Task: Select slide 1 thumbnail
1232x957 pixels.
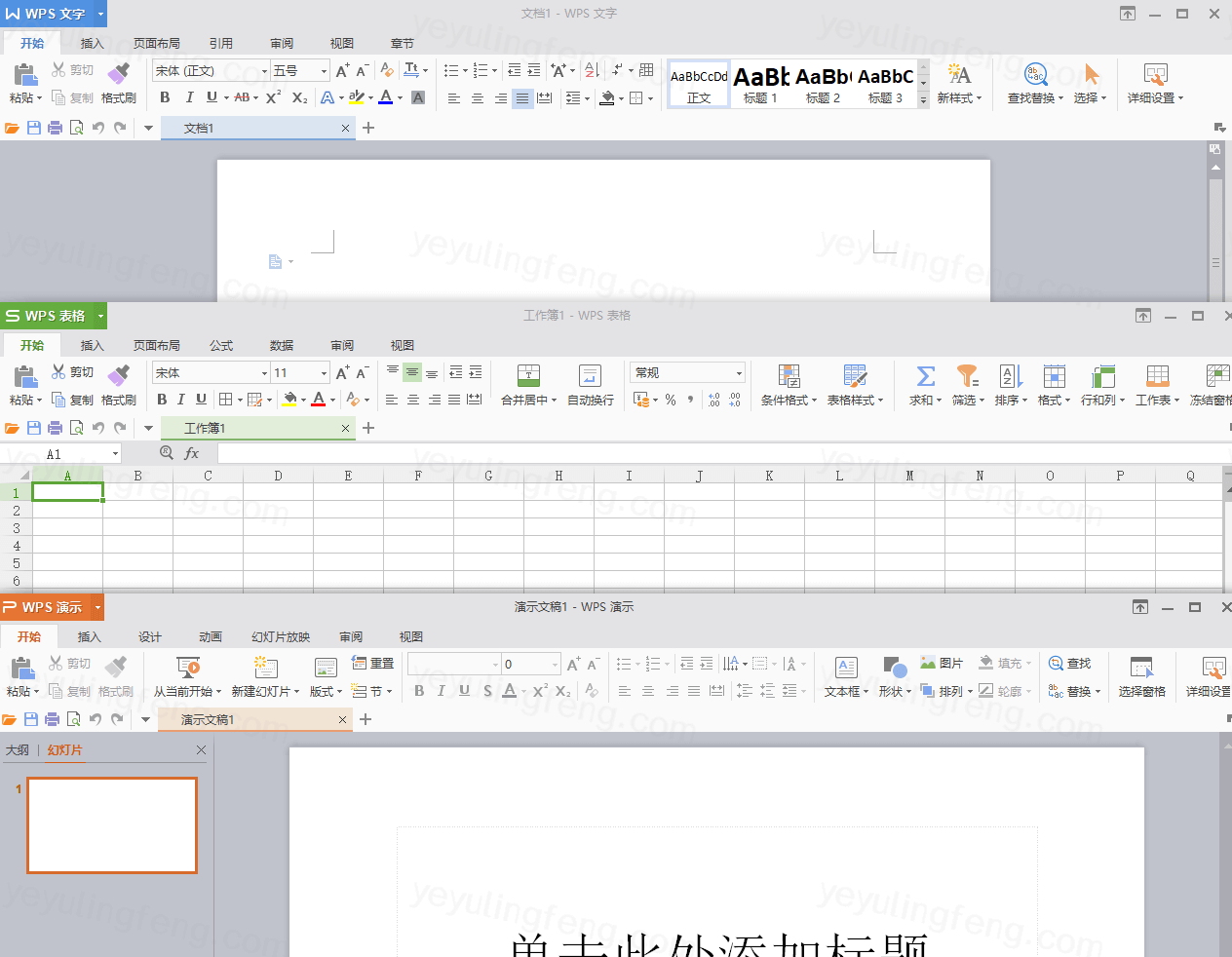Action: pyautogui.click(x=112, y=824)
